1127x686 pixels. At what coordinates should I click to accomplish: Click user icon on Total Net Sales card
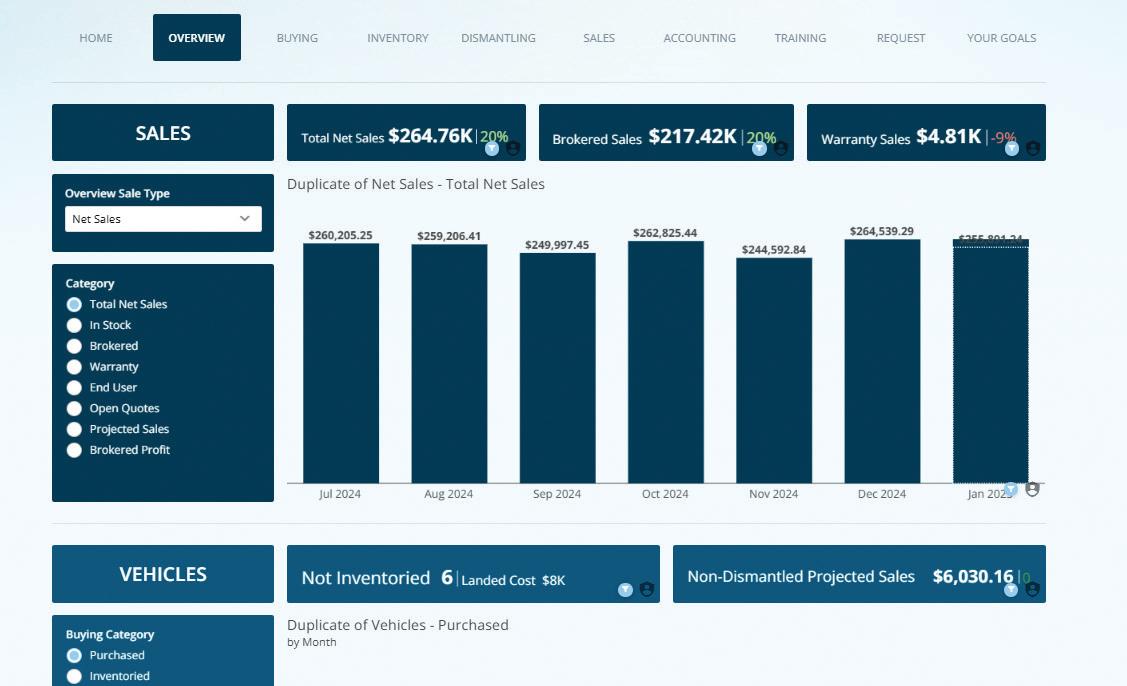pos(512,149)
